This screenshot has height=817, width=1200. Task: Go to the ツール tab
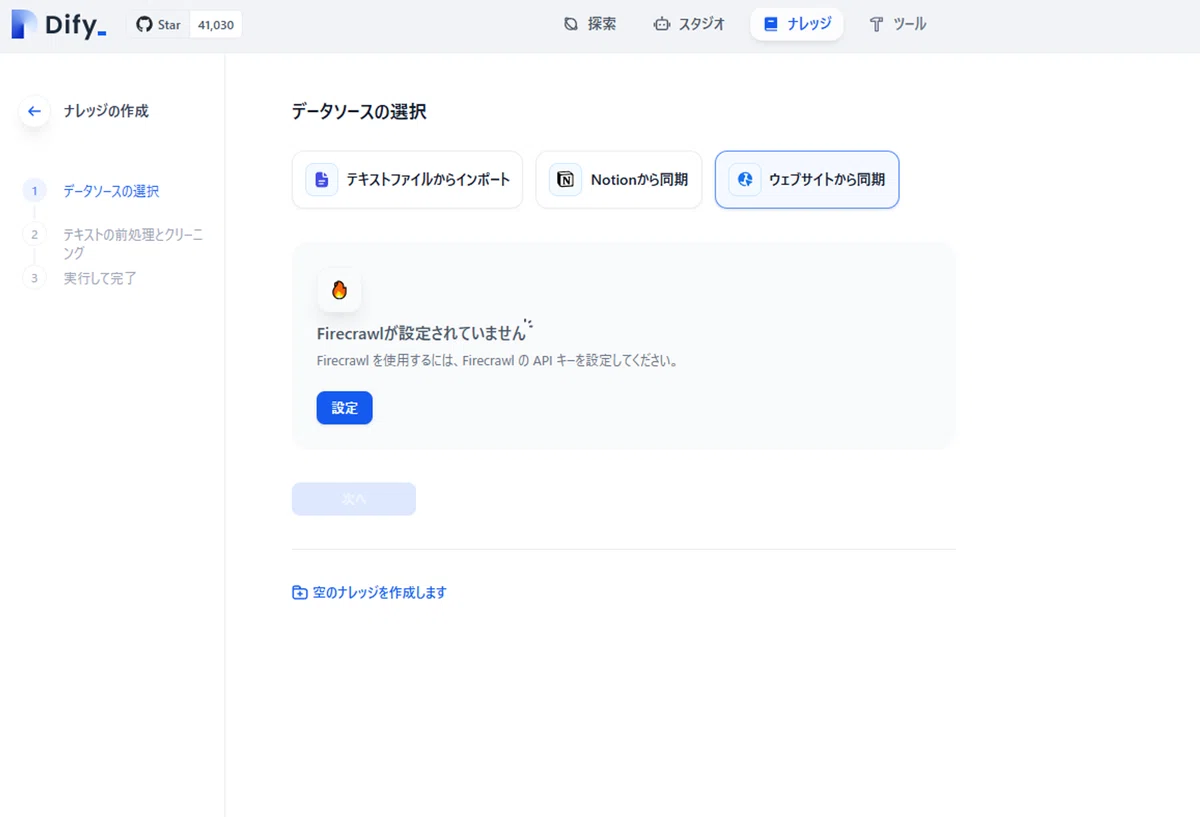[898, 24]
